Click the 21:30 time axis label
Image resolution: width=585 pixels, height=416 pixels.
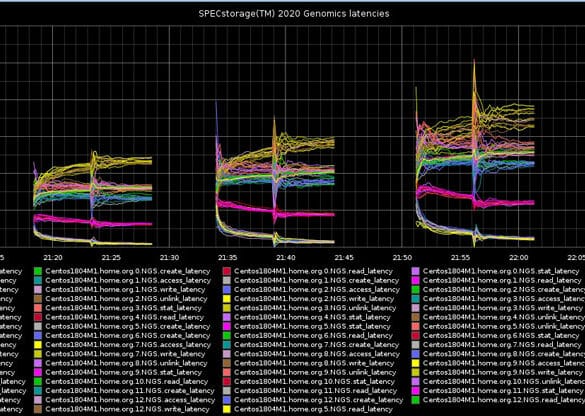169,258
